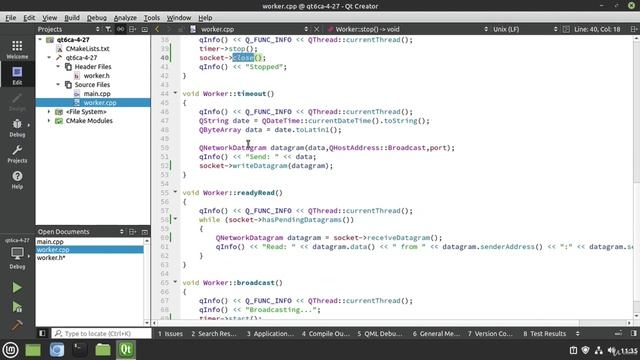Viewport: 640px width, 360px height.
Task: Go back in editor navigation history
Action: 157,29
